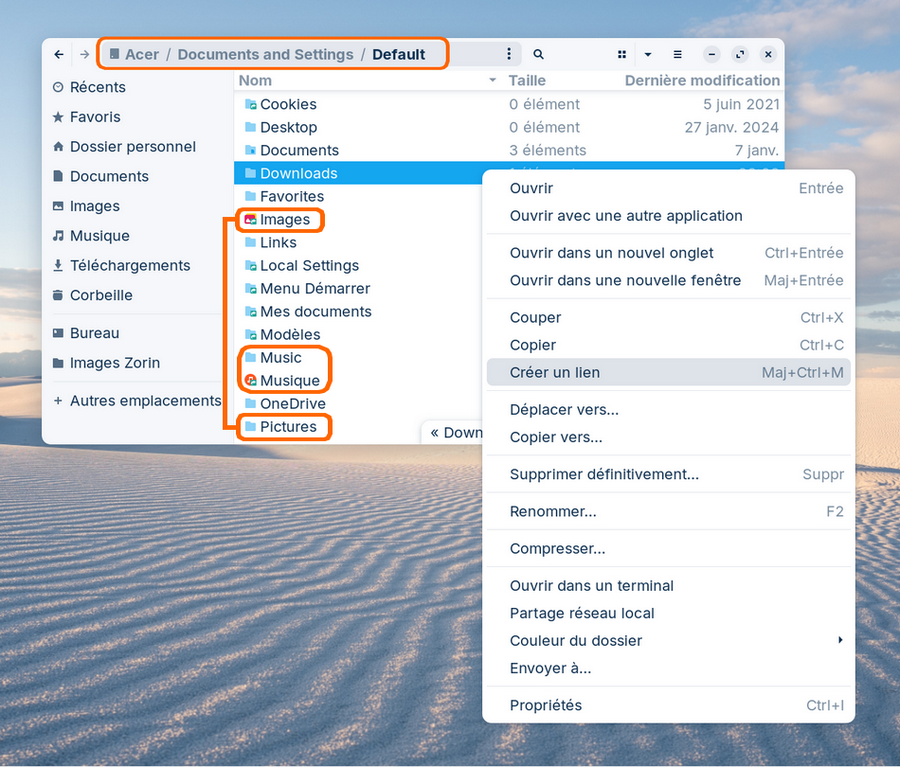Screen dimensions: 900x767
Task: Choose Renommer… from context menu
Action: [553, 511]
